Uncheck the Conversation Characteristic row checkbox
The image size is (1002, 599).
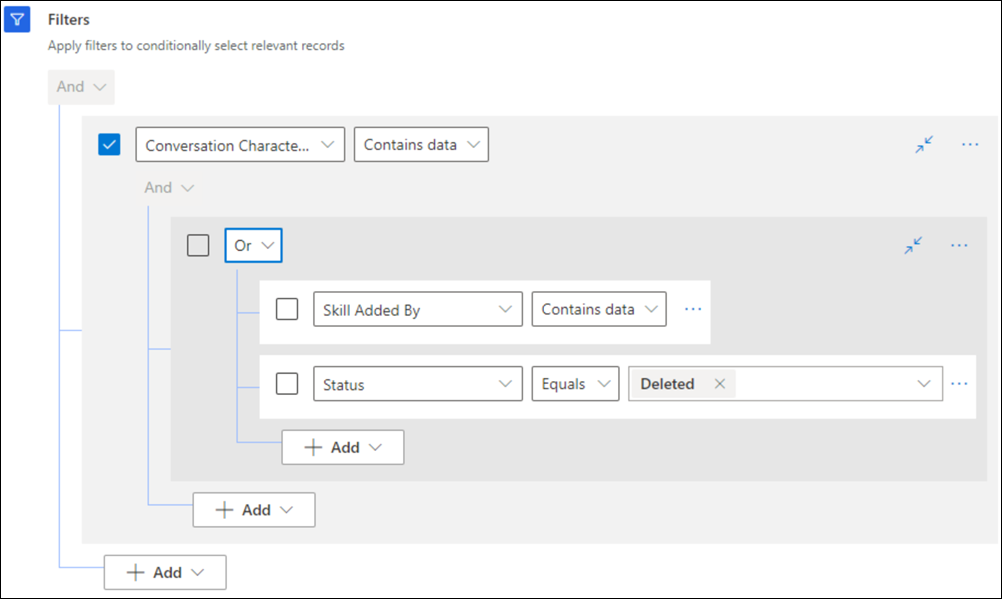(109, 145)
